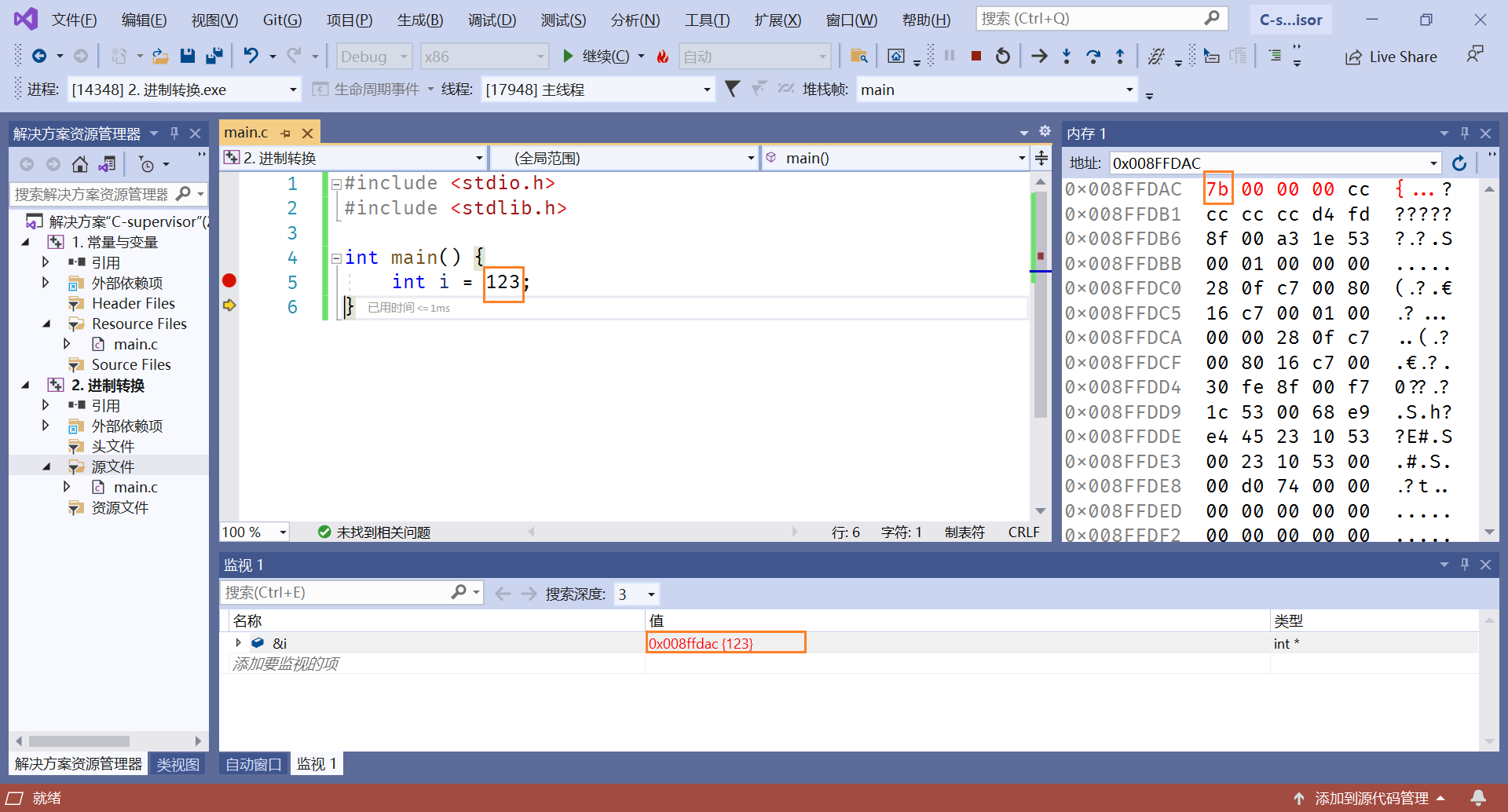Click the thread filter funnel icon
Screen dimensions: 1508x812
click(x=732, y=89)
